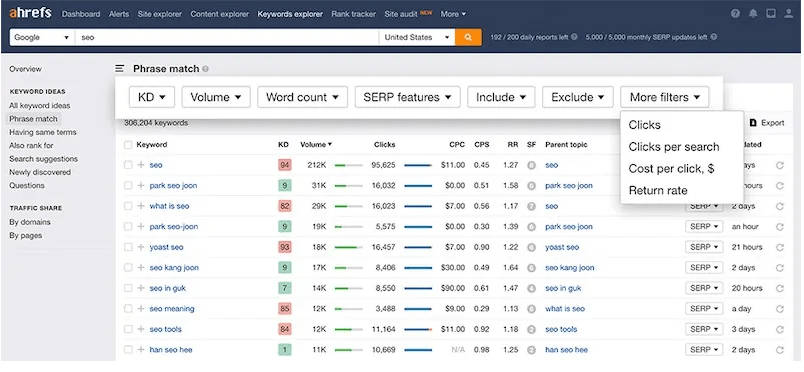Open the Word count filter dropdown
Image resolution: width=804 pixels, height=372 pixels.
pos(303,97)
